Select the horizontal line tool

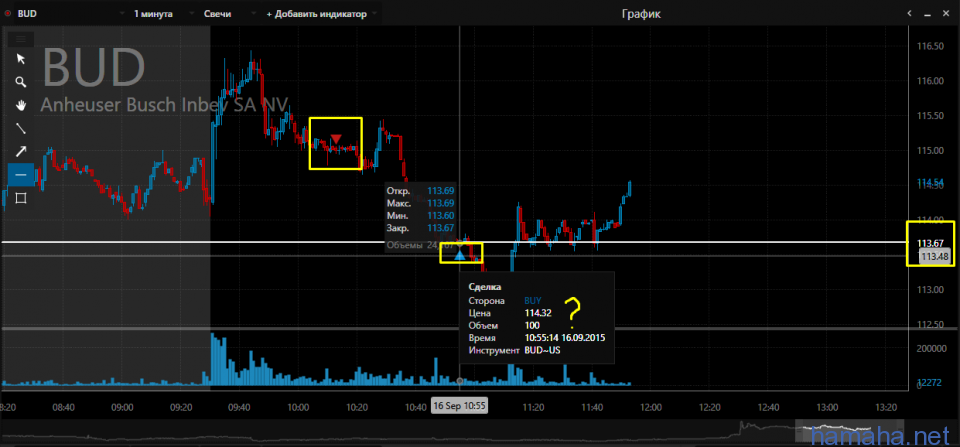pyautogui.click(x=21, y=175)
